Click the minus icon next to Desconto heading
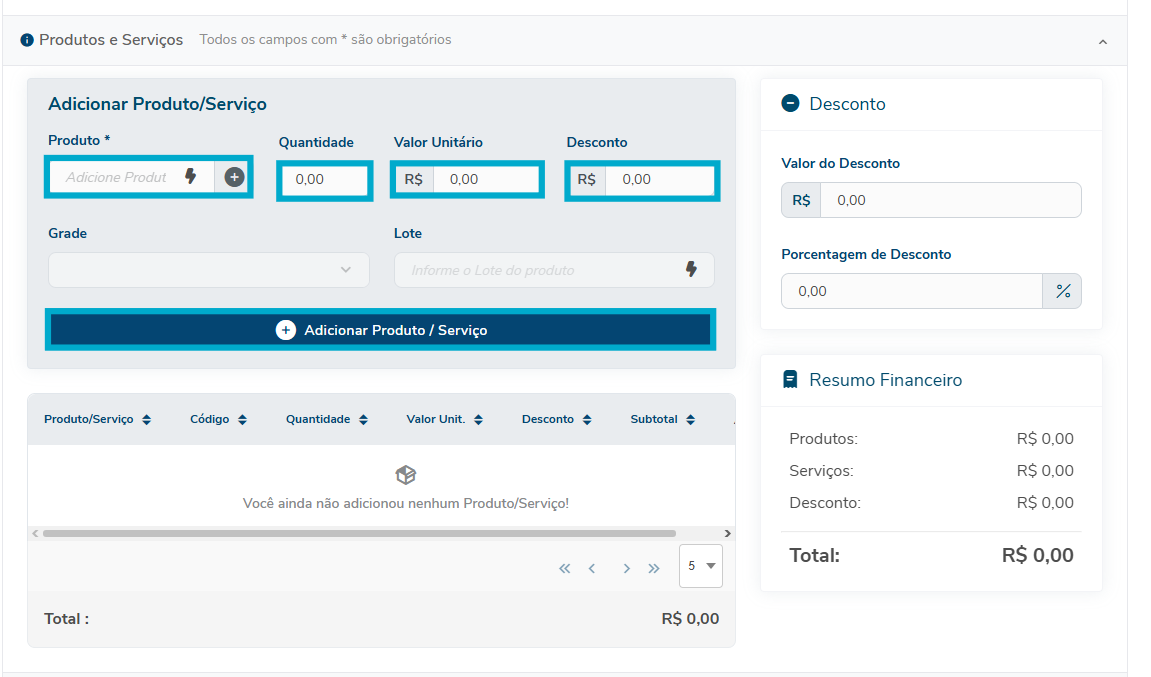The width and height of the screenshot is (1151, 677). click(x=790, y=103)
